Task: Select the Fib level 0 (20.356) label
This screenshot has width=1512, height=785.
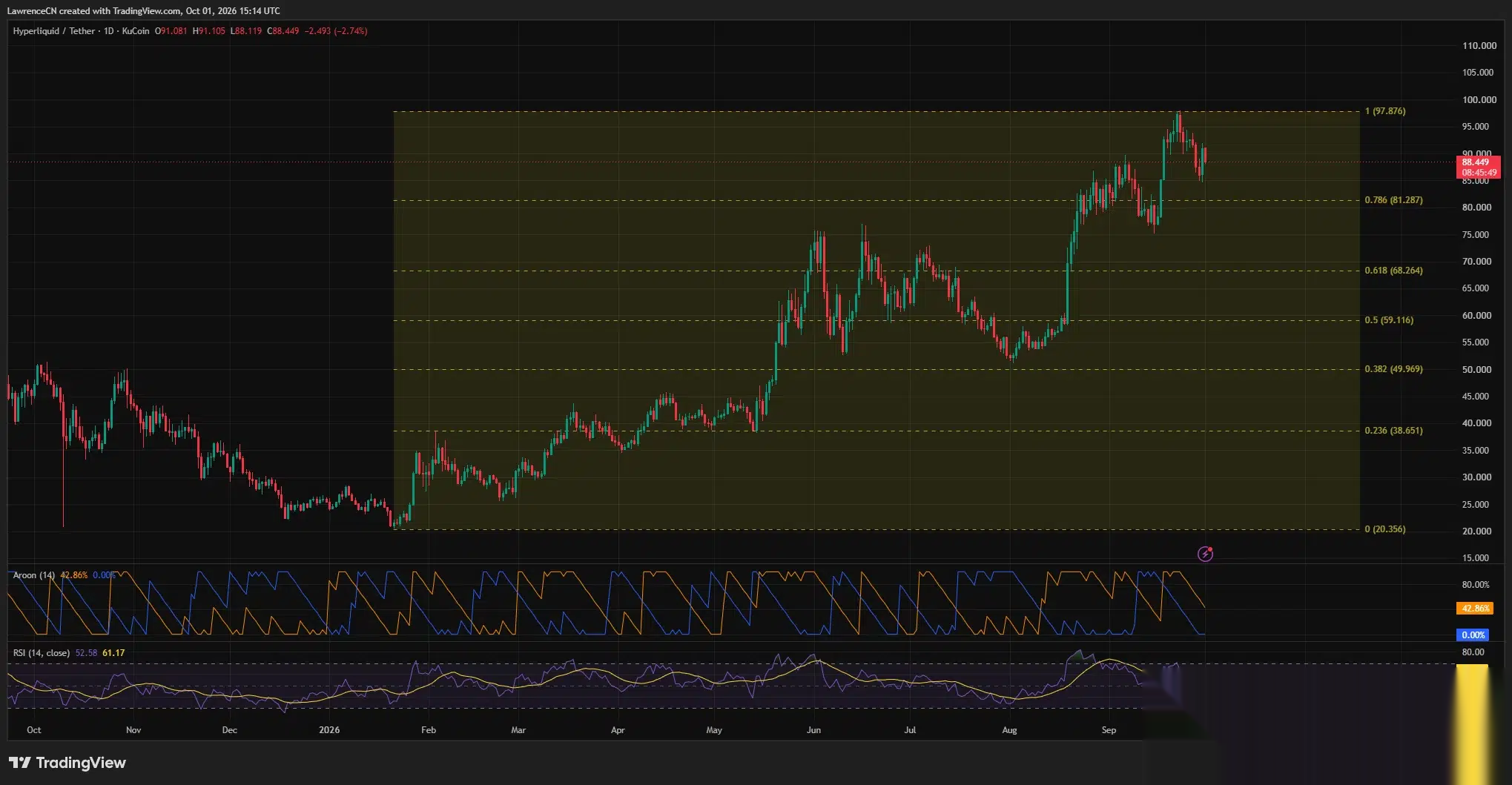Action: tap(1385, 529)
